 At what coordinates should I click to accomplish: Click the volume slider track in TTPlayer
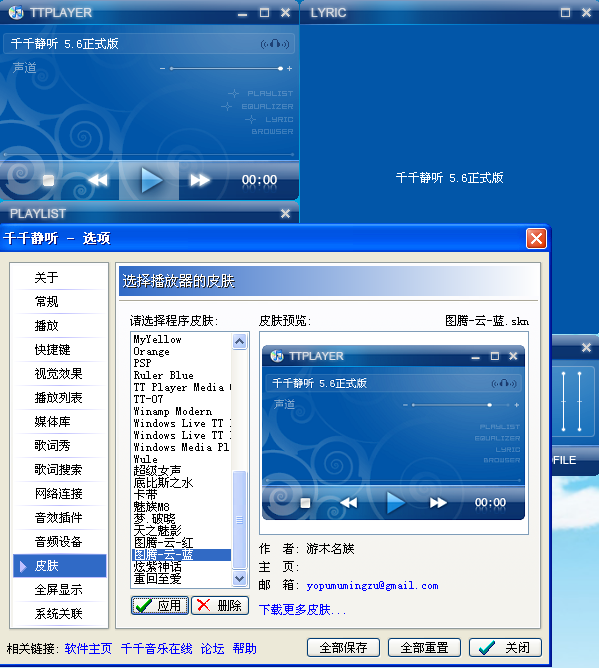click(x=226, y=69)
